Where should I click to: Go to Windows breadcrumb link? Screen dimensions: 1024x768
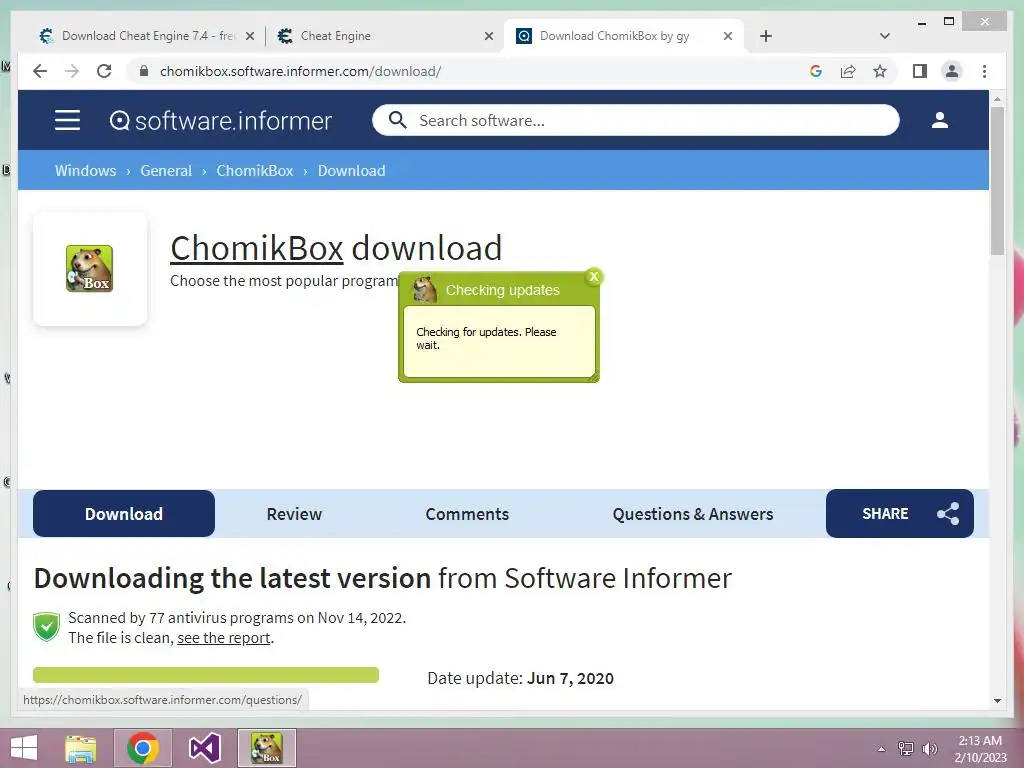[x=86, y=170]
